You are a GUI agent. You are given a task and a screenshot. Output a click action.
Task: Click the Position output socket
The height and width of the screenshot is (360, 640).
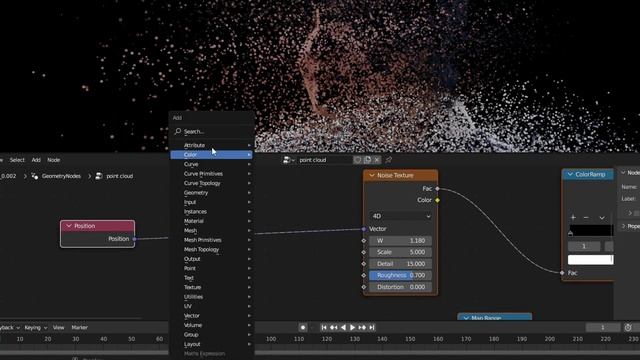[135, 239]
